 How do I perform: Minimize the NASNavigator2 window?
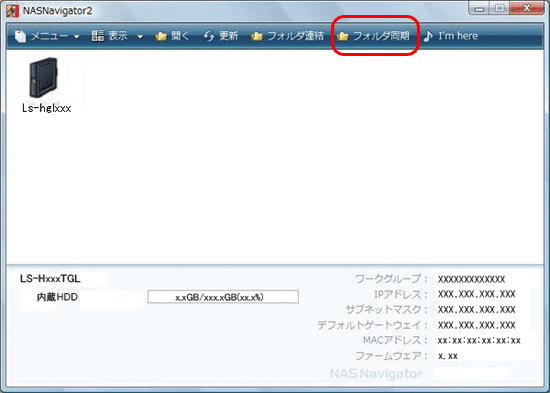click(x=479, y=9)
